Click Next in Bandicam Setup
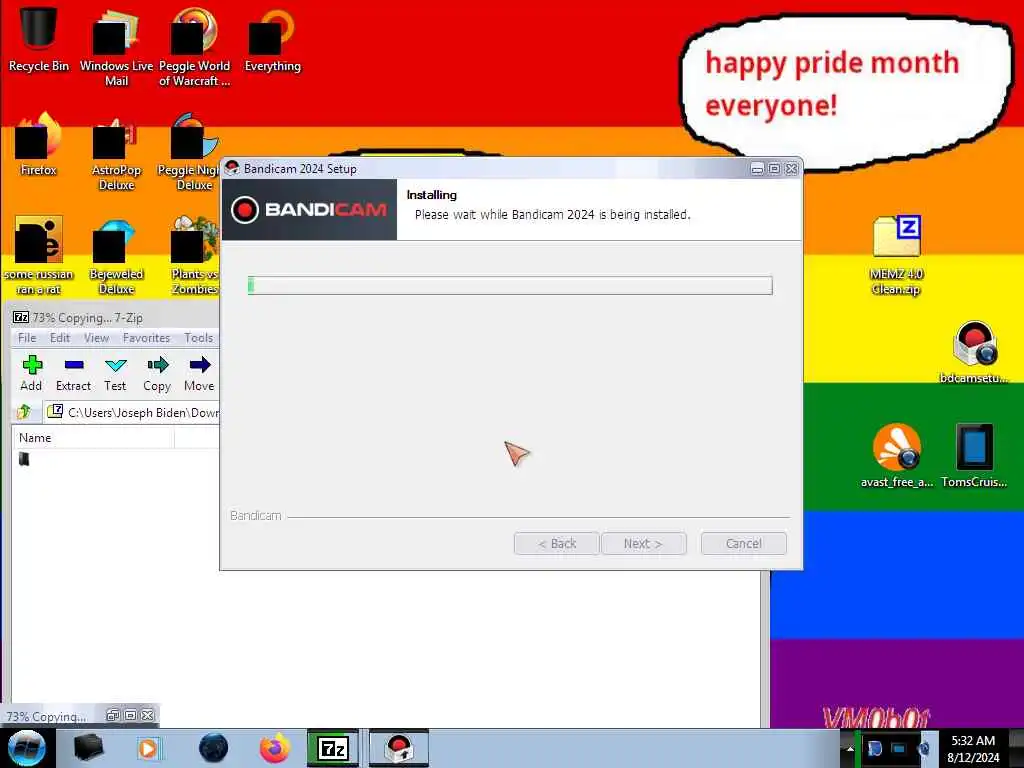The height and width of the screenshot is (768, 1024). coord(643,543)
